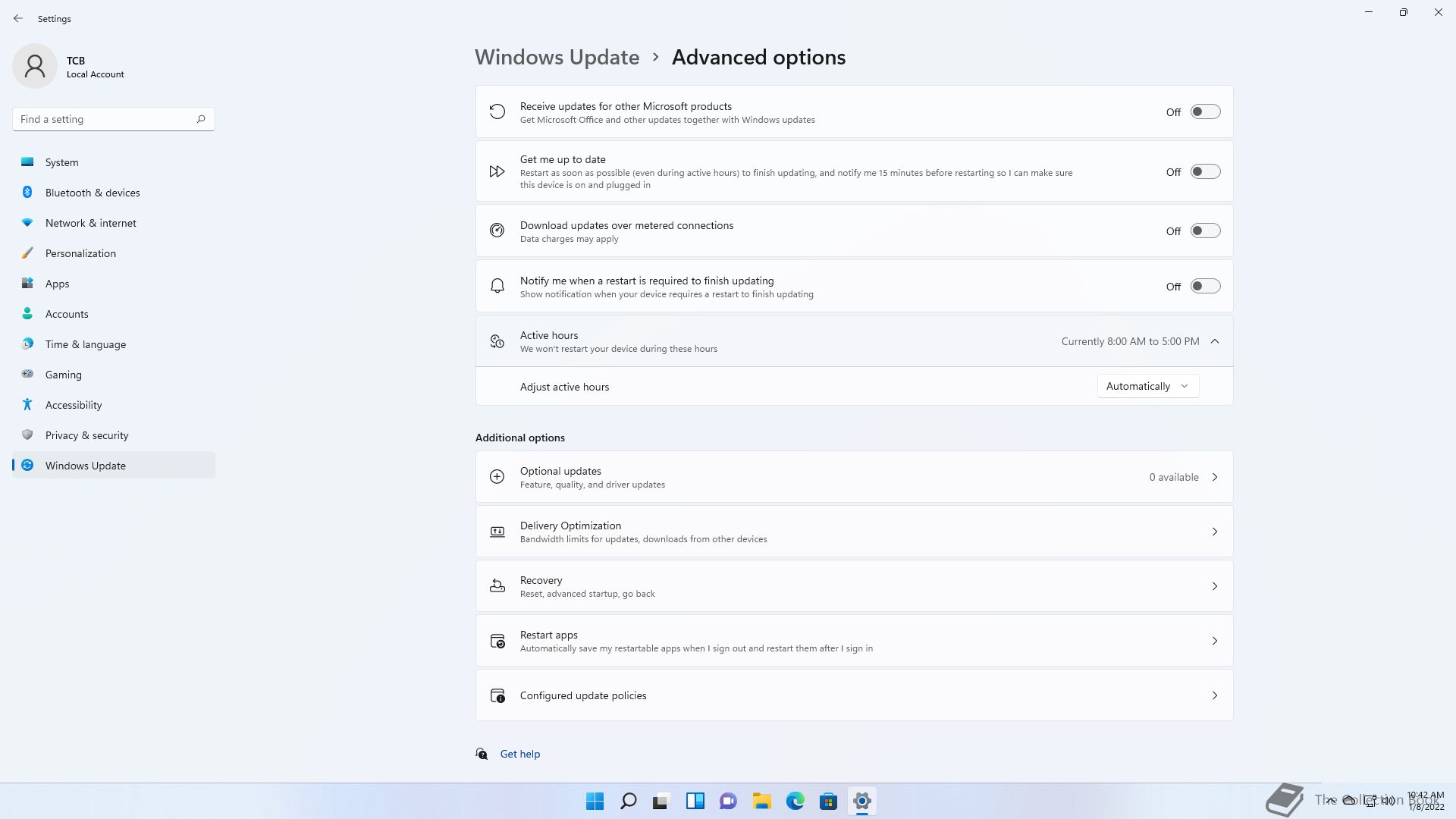Viewport: 1456px width, 819px height.
Task: Click the Optional updates plus-circle icon
Action: pyautogui.click(x=497, y=477)
